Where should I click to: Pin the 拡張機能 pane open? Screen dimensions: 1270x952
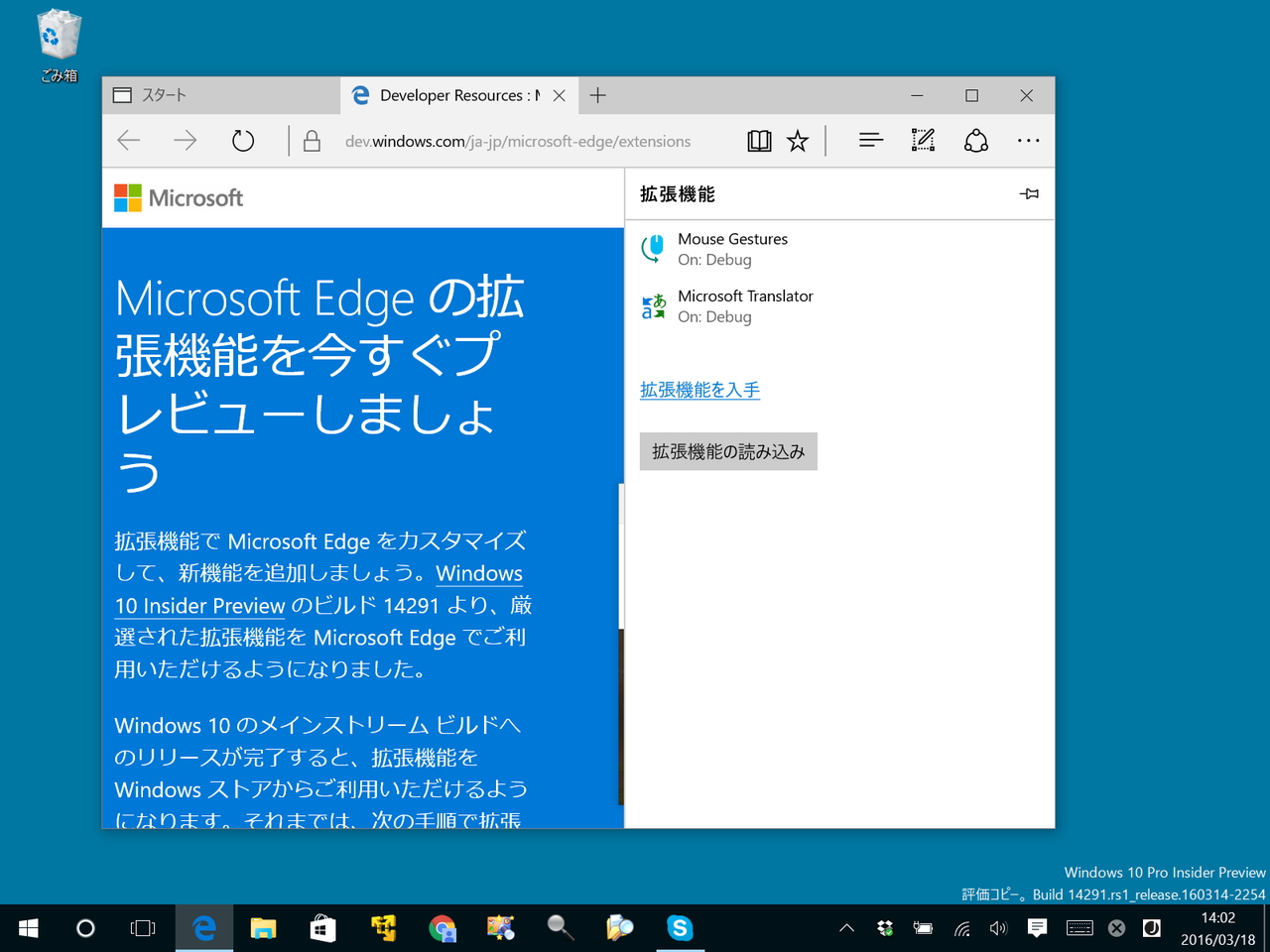coord(1030,193)
